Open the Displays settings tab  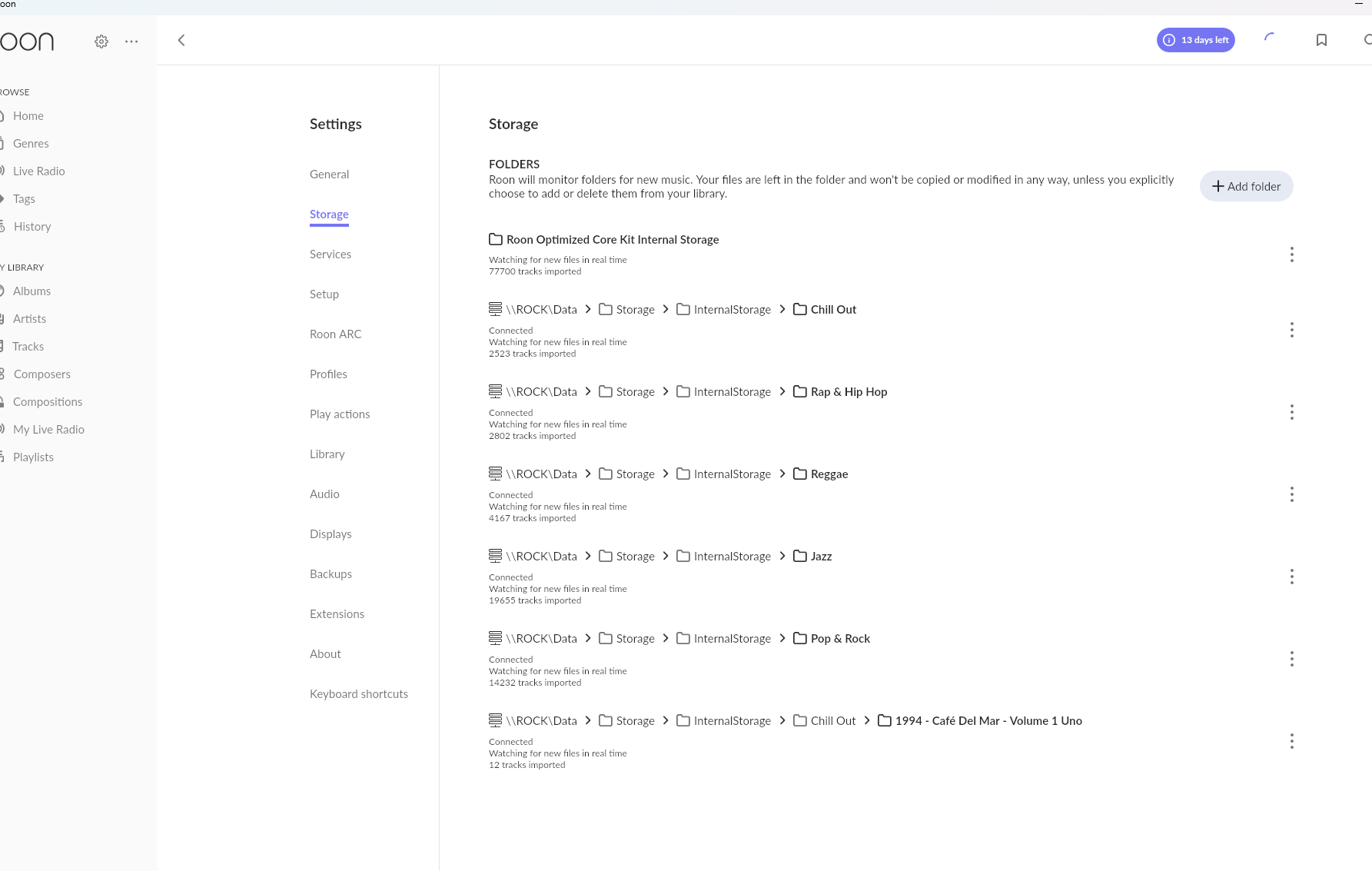[331, 534]
